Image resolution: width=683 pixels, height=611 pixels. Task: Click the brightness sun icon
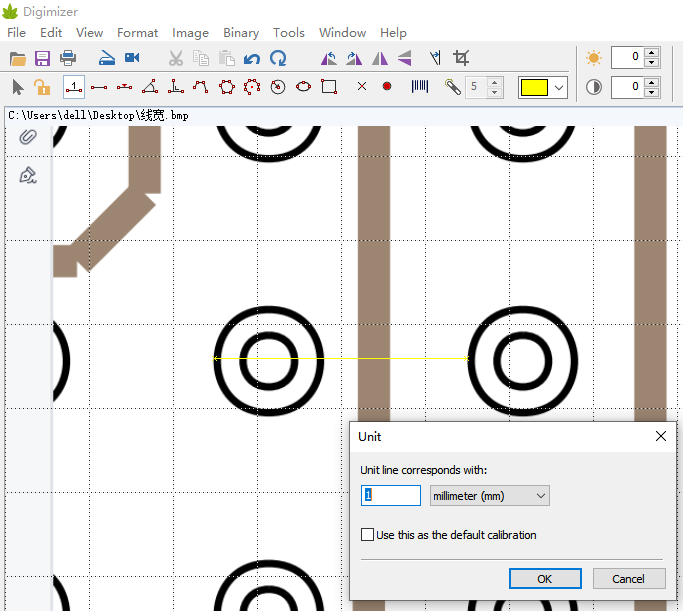pyautogui.click(x=594, y=58)
